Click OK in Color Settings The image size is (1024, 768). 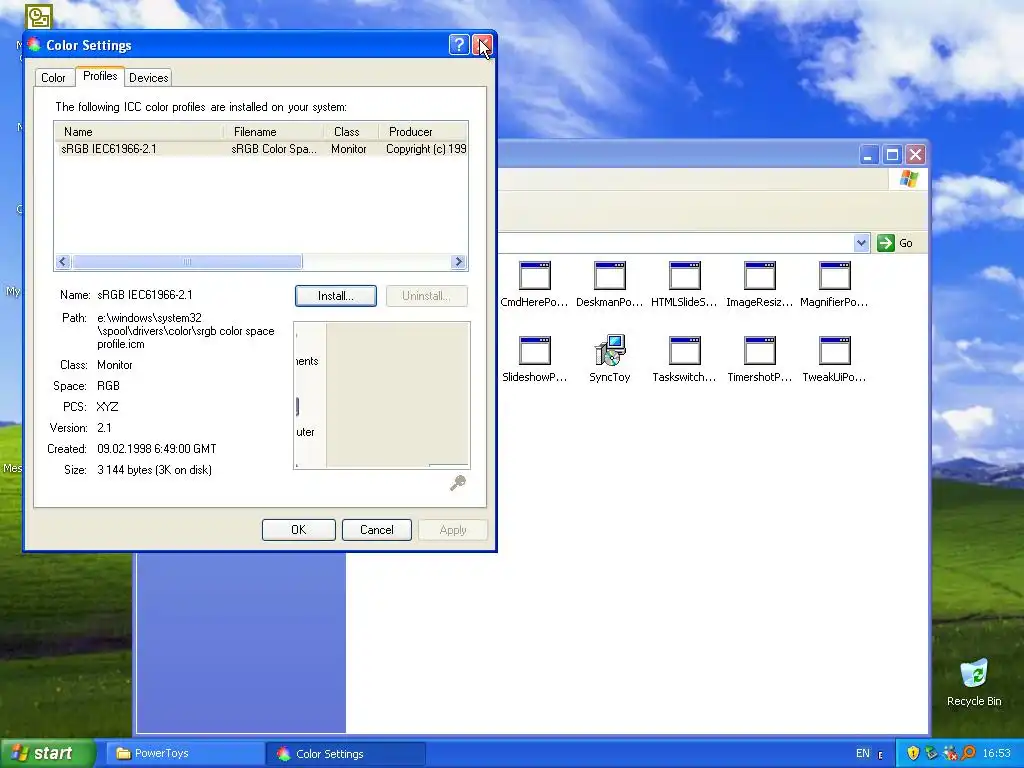pyautogui.click(x=298, y=530)
